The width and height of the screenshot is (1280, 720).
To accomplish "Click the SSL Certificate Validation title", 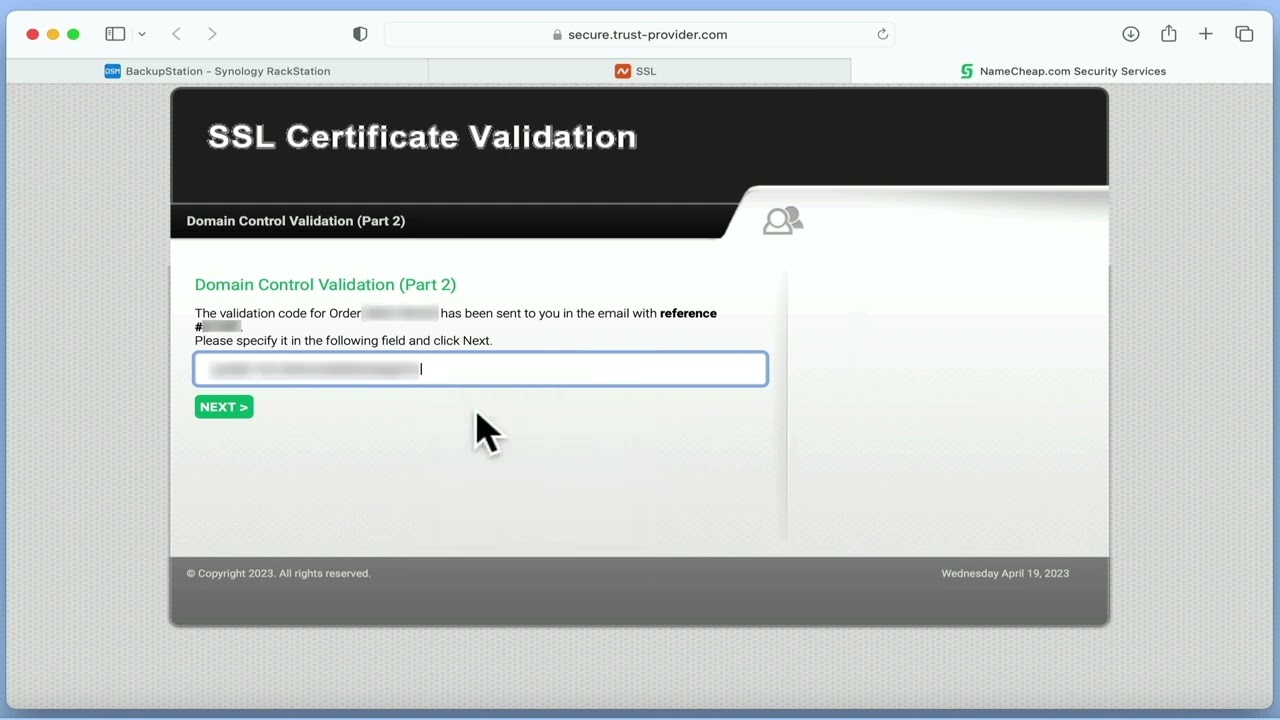I will [x=421, y=137].
